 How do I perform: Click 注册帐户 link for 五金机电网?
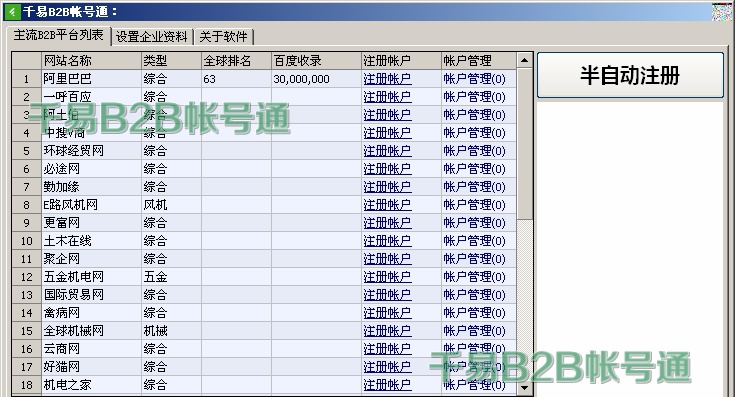click(387, 277)
